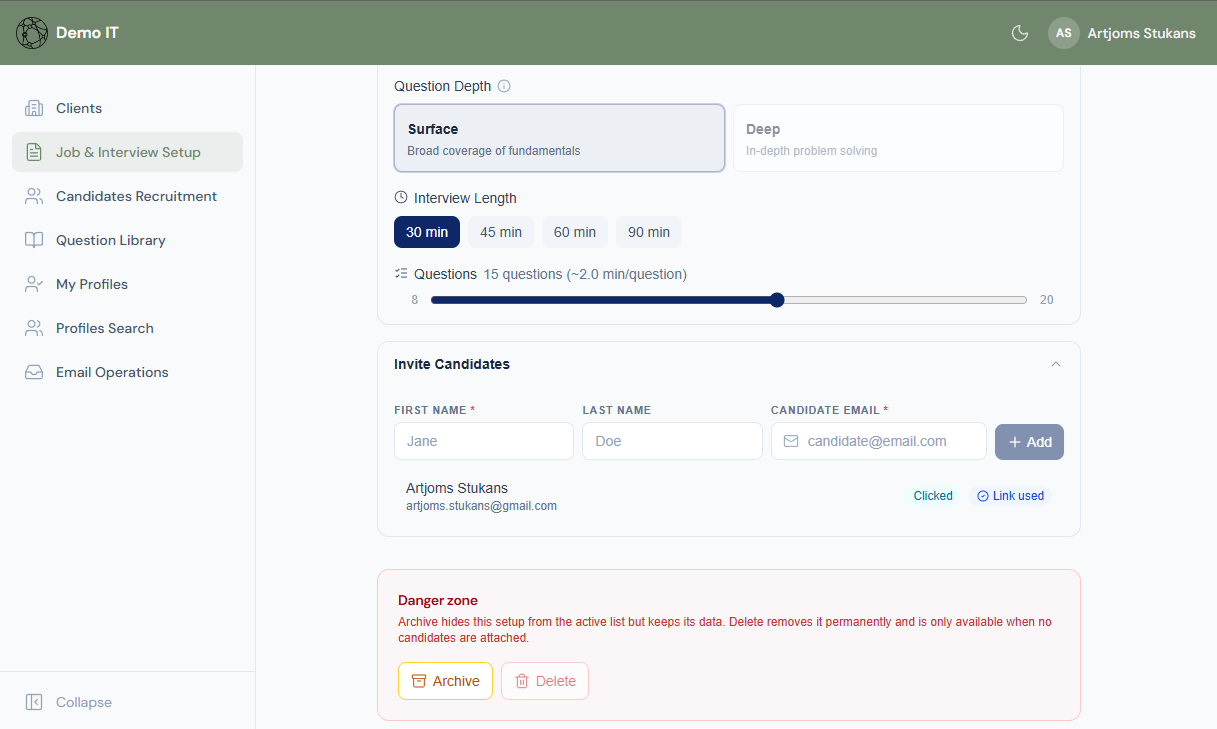Go to Candidates Recruitment
1217x729 pixels.
(128, 196)
